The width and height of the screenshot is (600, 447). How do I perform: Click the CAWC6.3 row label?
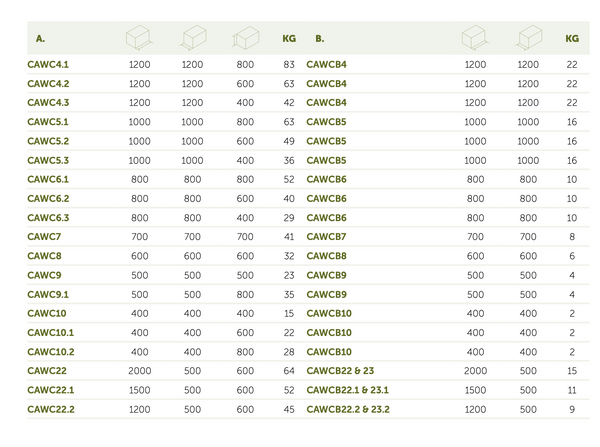pos(48,218)
